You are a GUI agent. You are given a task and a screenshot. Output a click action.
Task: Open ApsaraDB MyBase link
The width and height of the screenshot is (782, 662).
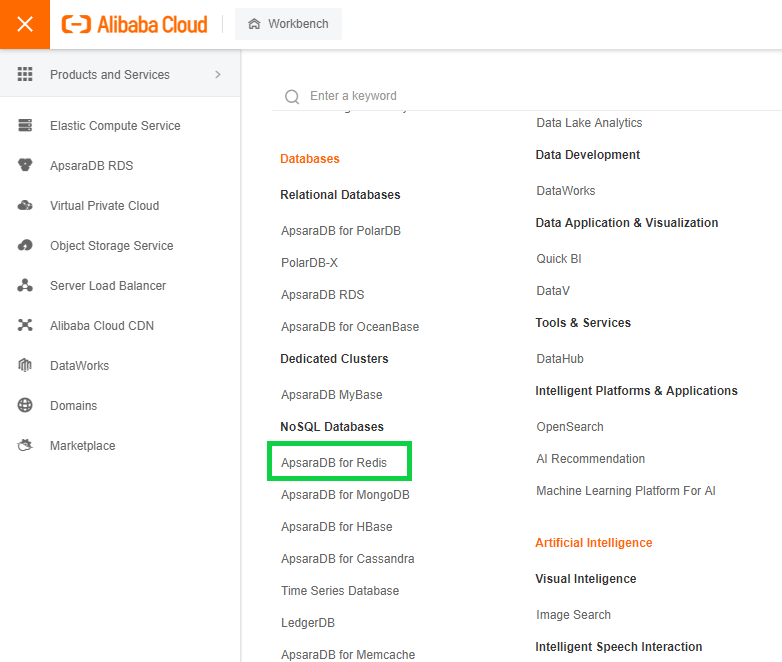coord(332,395)
